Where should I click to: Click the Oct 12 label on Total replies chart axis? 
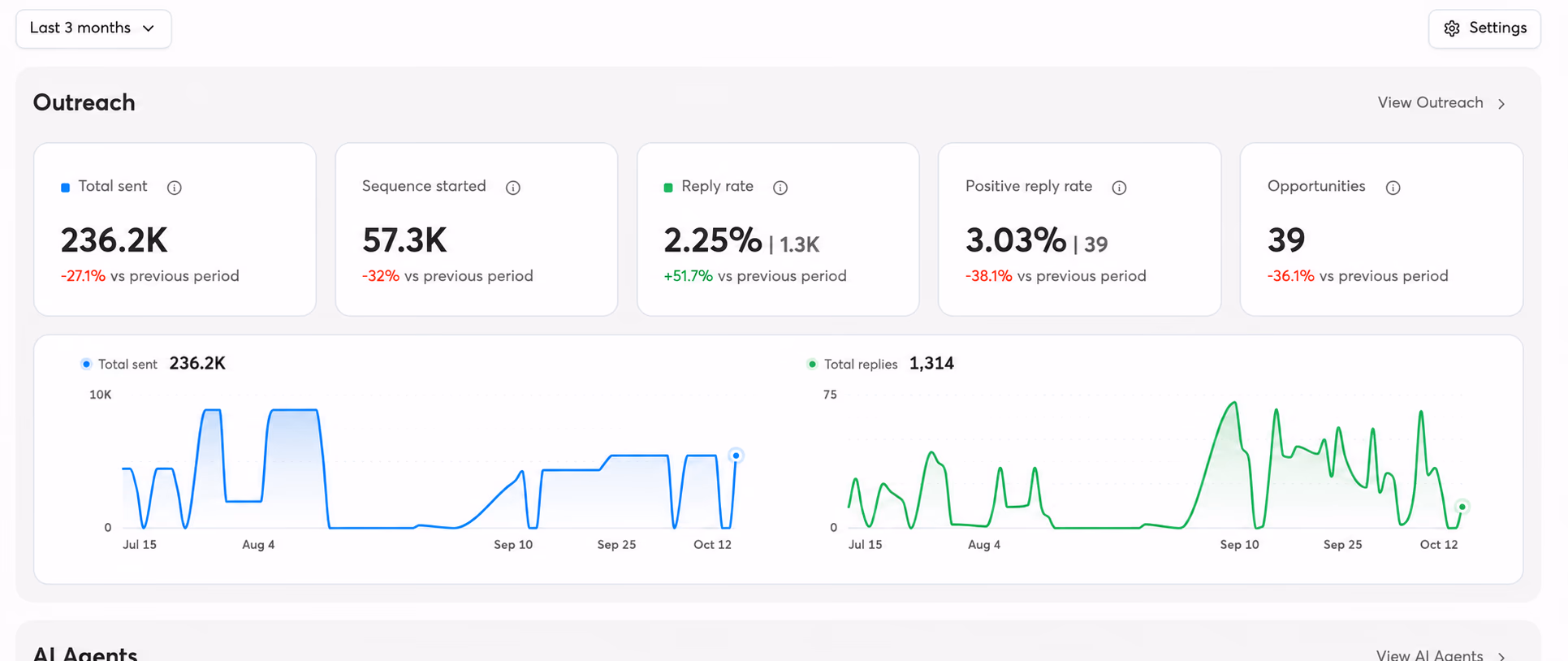[x=1439, y=545]
